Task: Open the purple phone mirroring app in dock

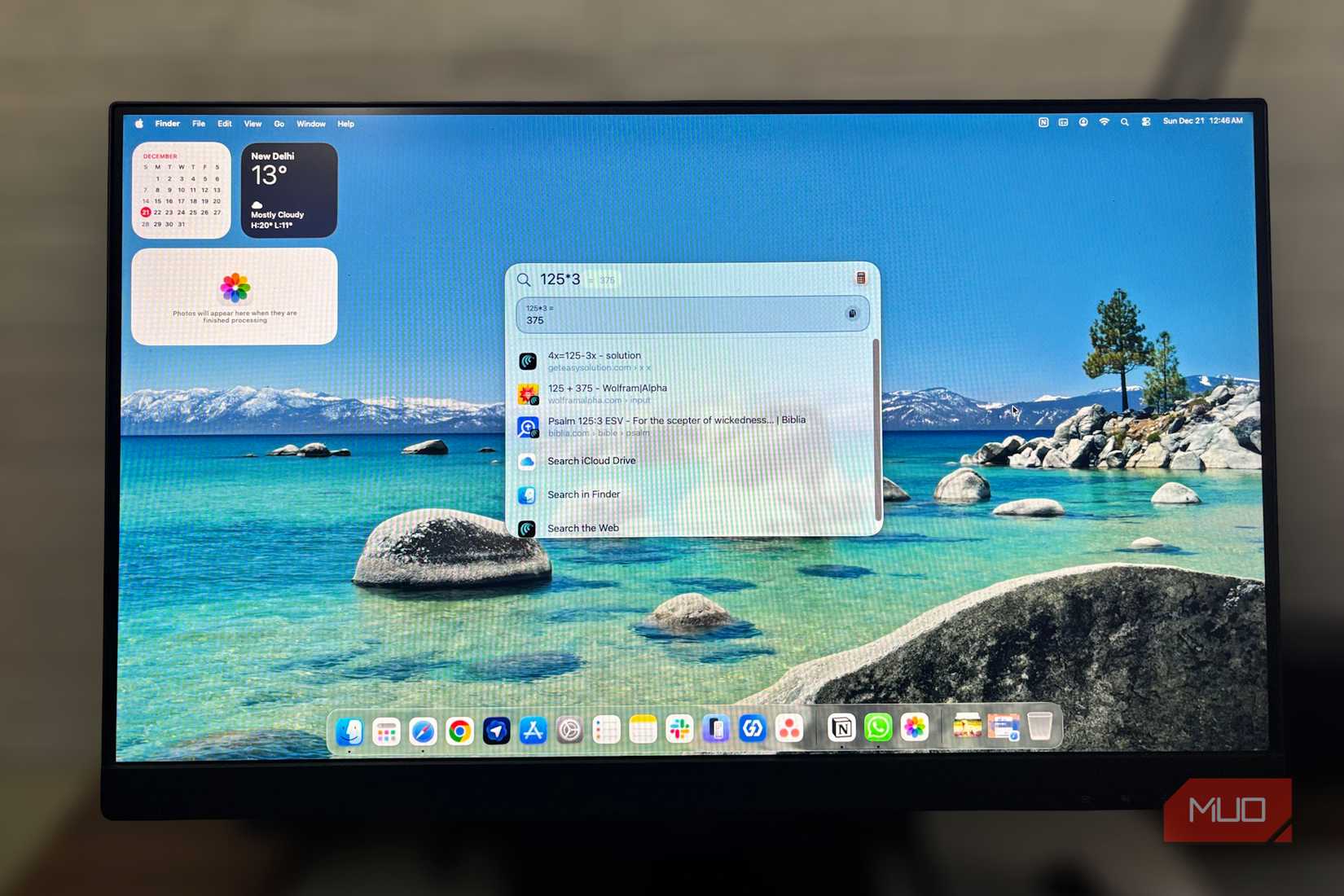Action: coord(716,729)
